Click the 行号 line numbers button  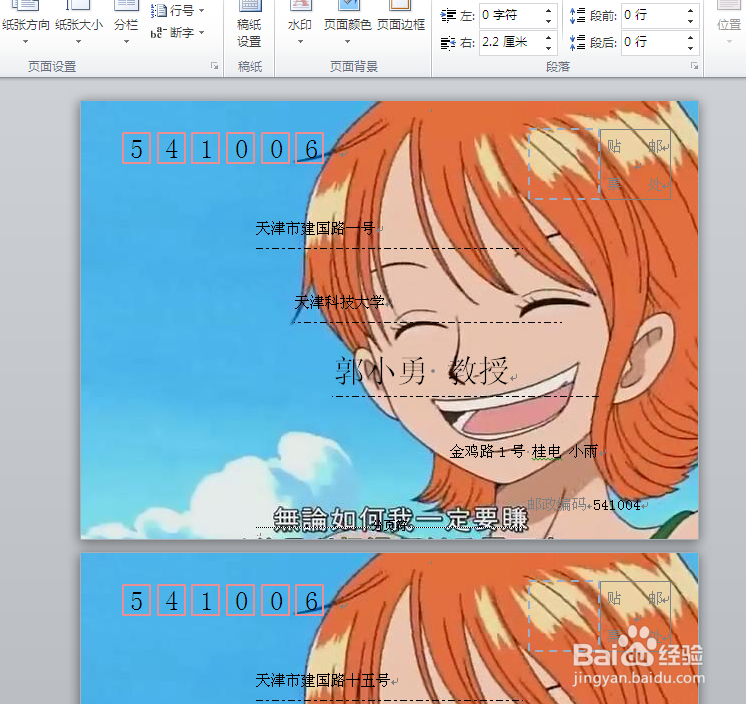coord(177,10)
